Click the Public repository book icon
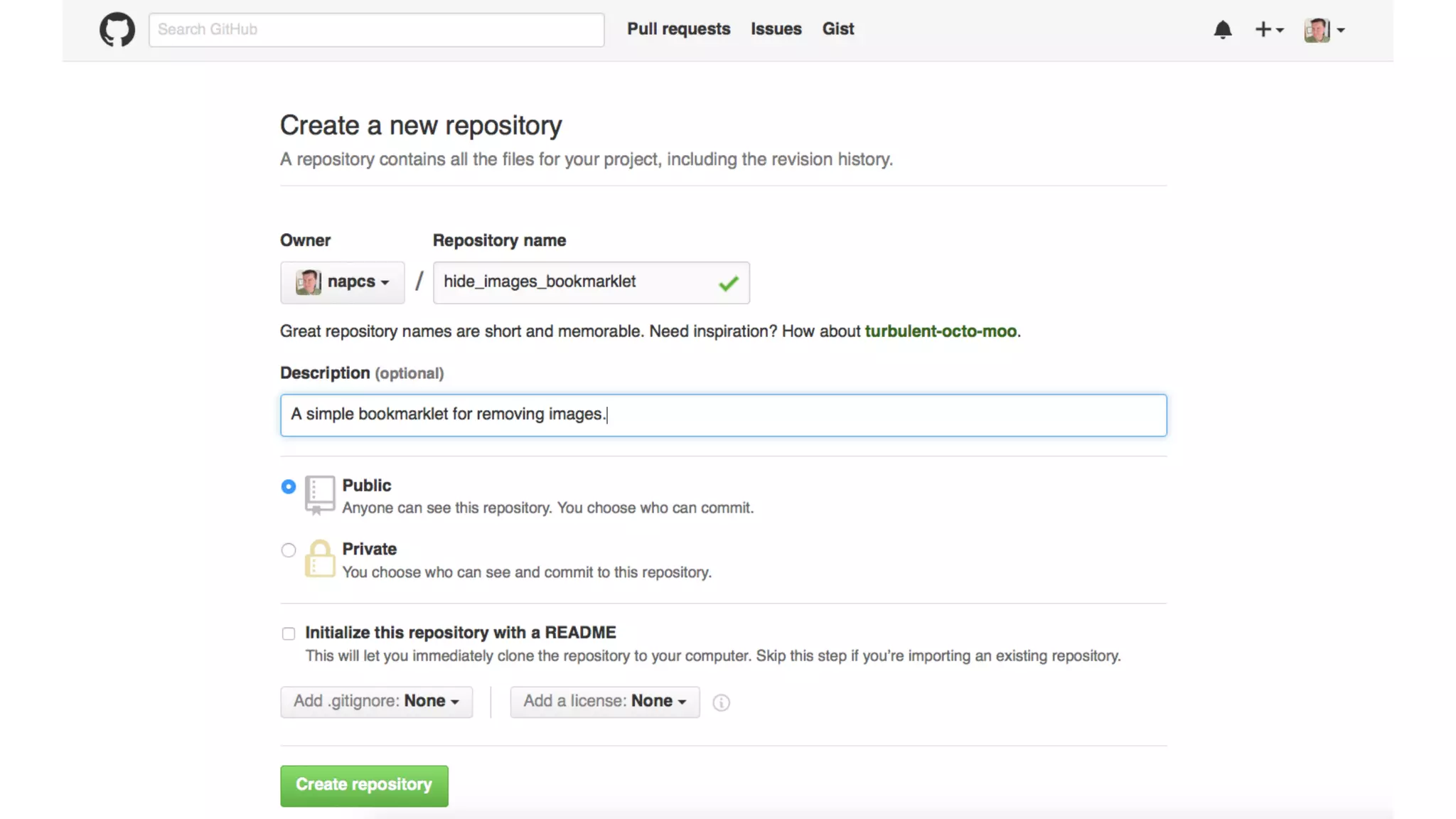 [319, 495]
